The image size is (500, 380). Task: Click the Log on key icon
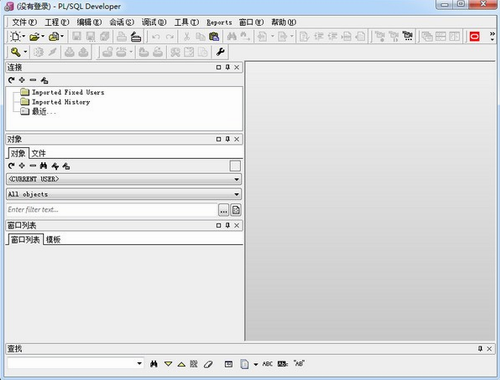point(15,52)
